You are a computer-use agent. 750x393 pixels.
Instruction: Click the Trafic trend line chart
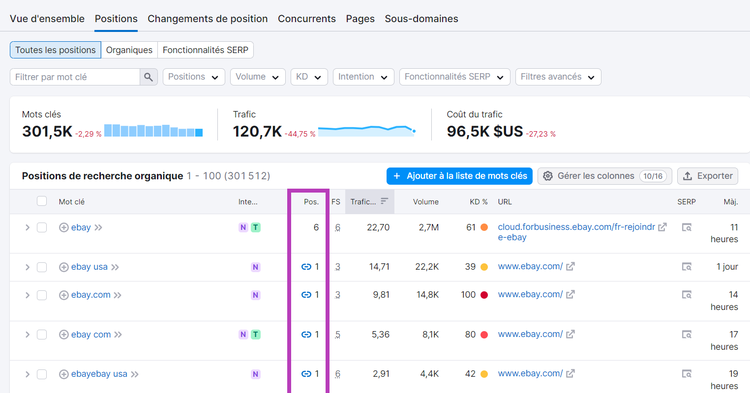click(x=367, y=131)
